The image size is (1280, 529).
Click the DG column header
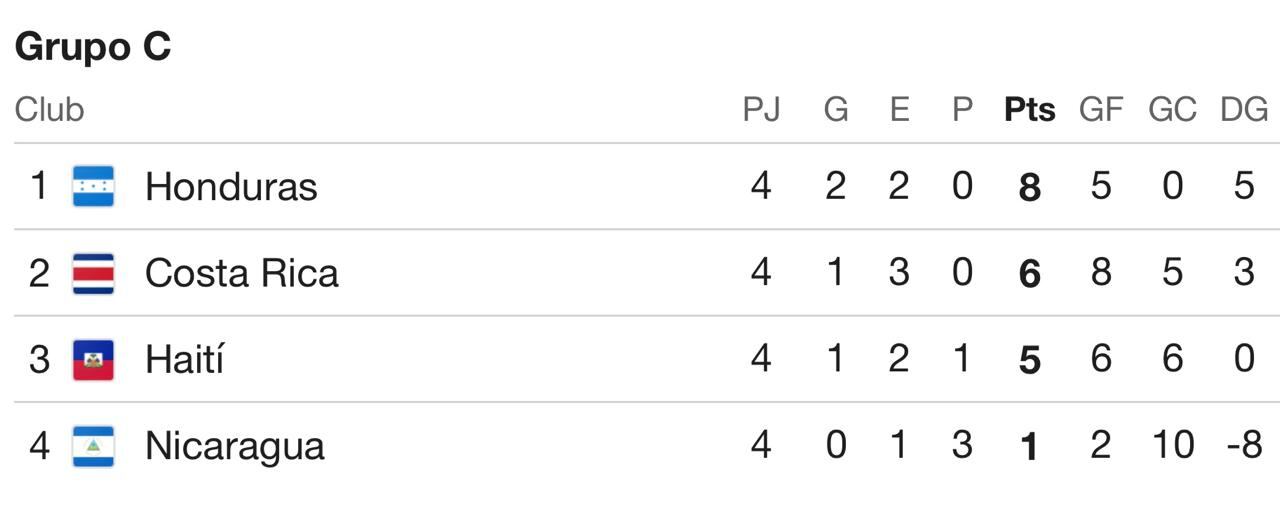1244,109
